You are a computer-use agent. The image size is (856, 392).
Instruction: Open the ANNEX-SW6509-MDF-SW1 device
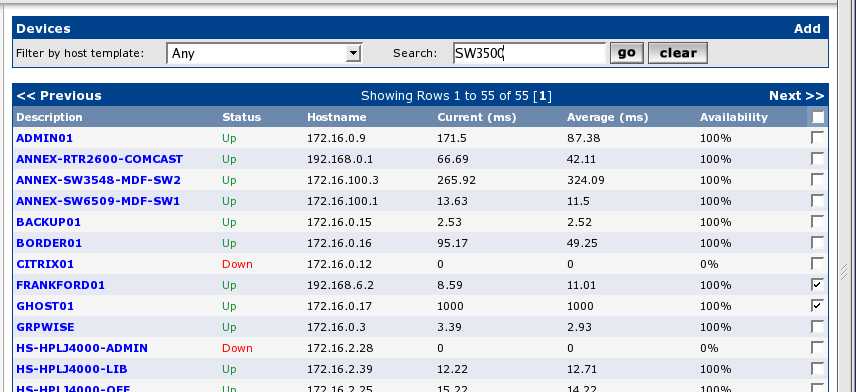98,201
